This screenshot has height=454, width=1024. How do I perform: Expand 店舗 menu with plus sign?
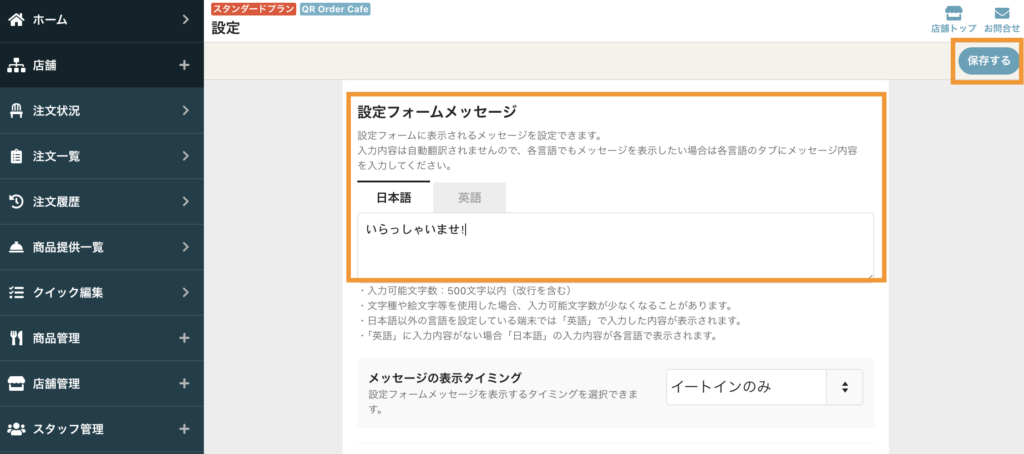click(x=184, y=65)
